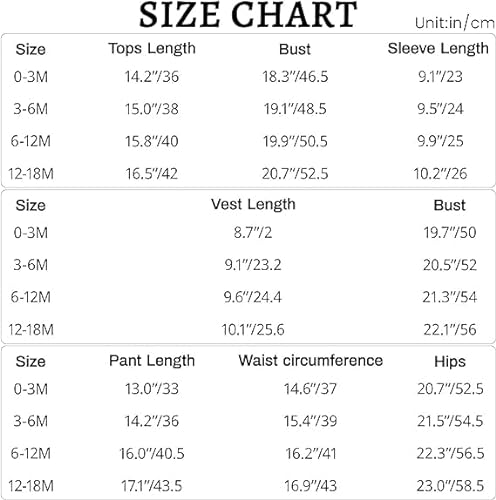496x500 pixels.
Task: Select the Hips column header
Action: [x=450, y=362]
